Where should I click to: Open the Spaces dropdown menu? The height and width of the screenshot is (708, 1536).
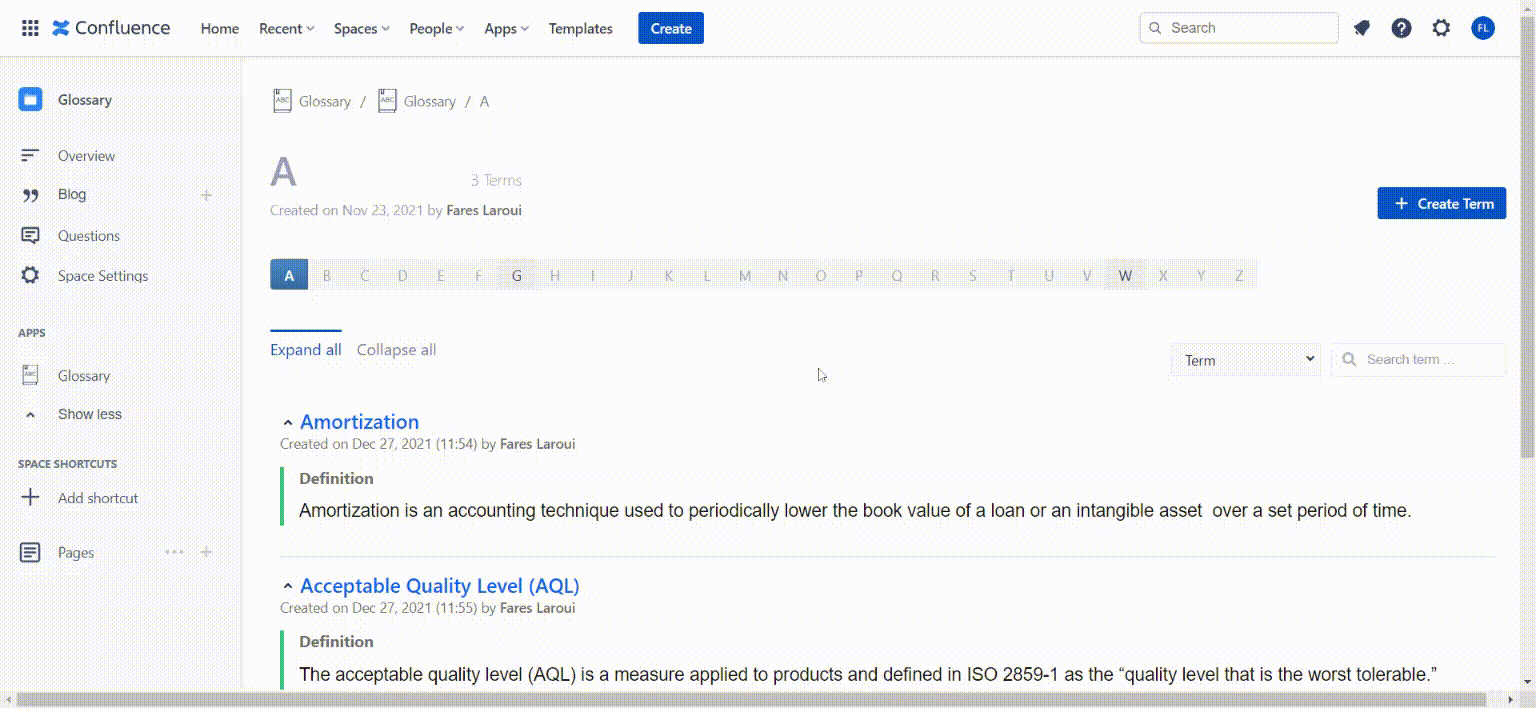360,28
